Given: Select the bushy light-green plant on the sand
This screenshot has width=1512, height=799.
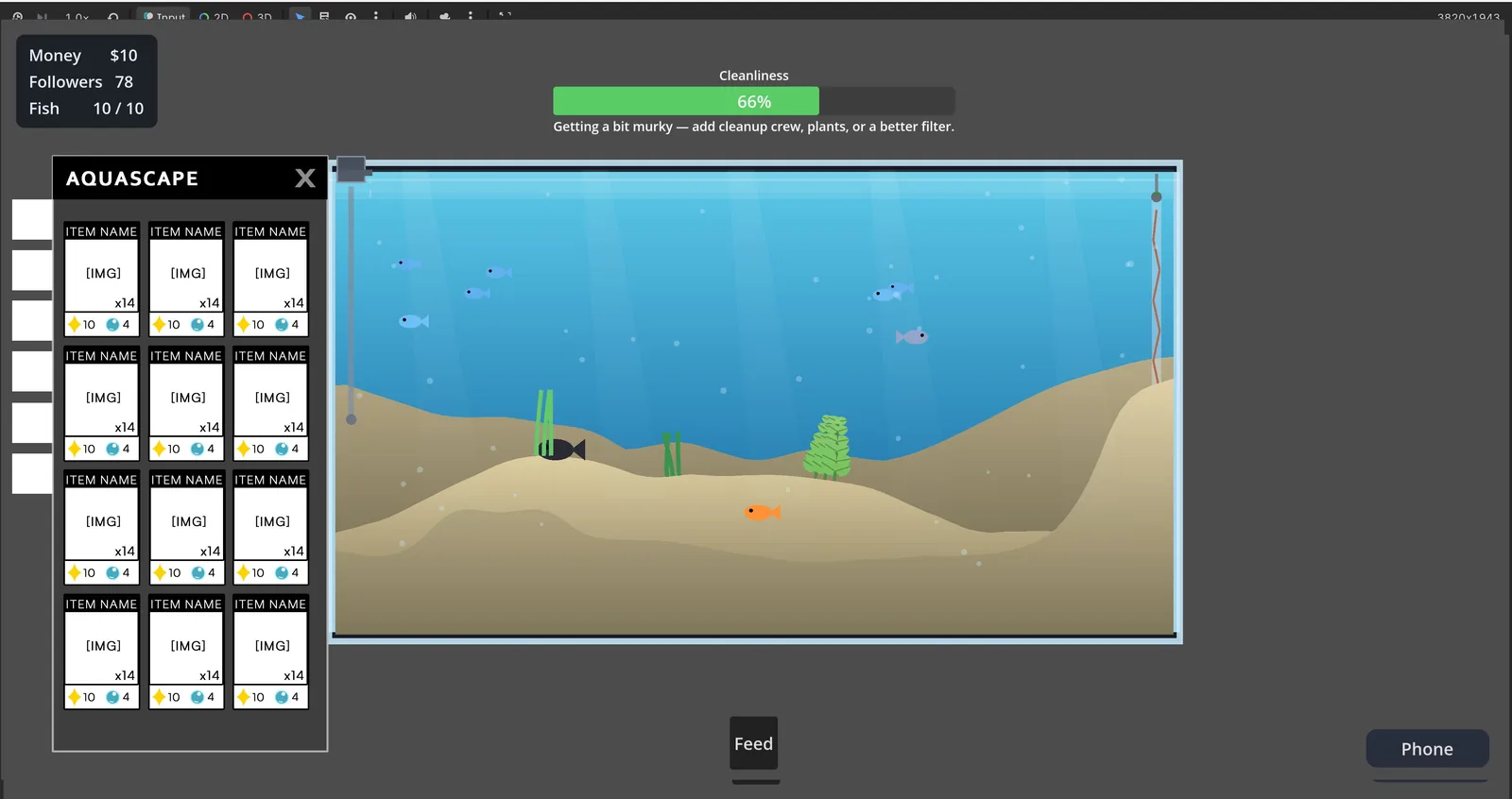Looking at the screenshot, I should click(x=828, y=447).
